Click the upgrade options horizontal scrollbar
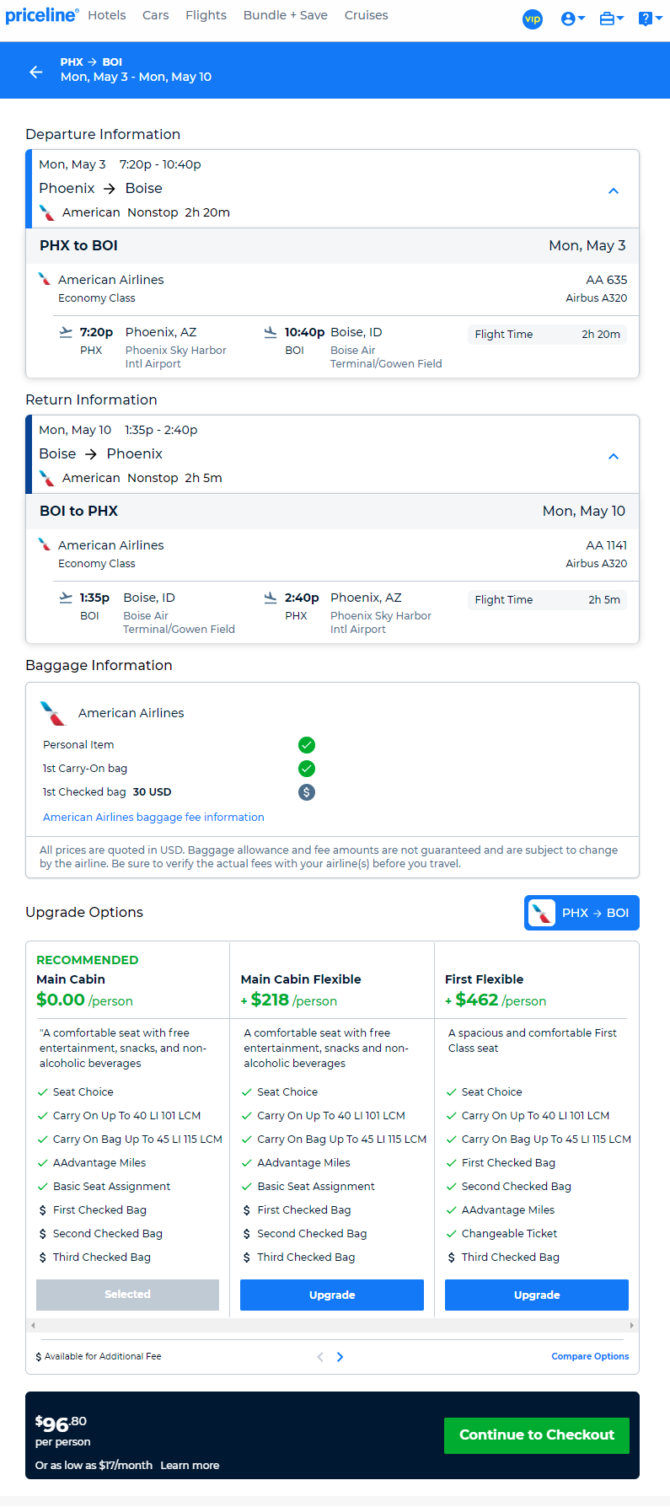Image resolution: width=670 pixels, height=1507 pixels. (332, 1326)
